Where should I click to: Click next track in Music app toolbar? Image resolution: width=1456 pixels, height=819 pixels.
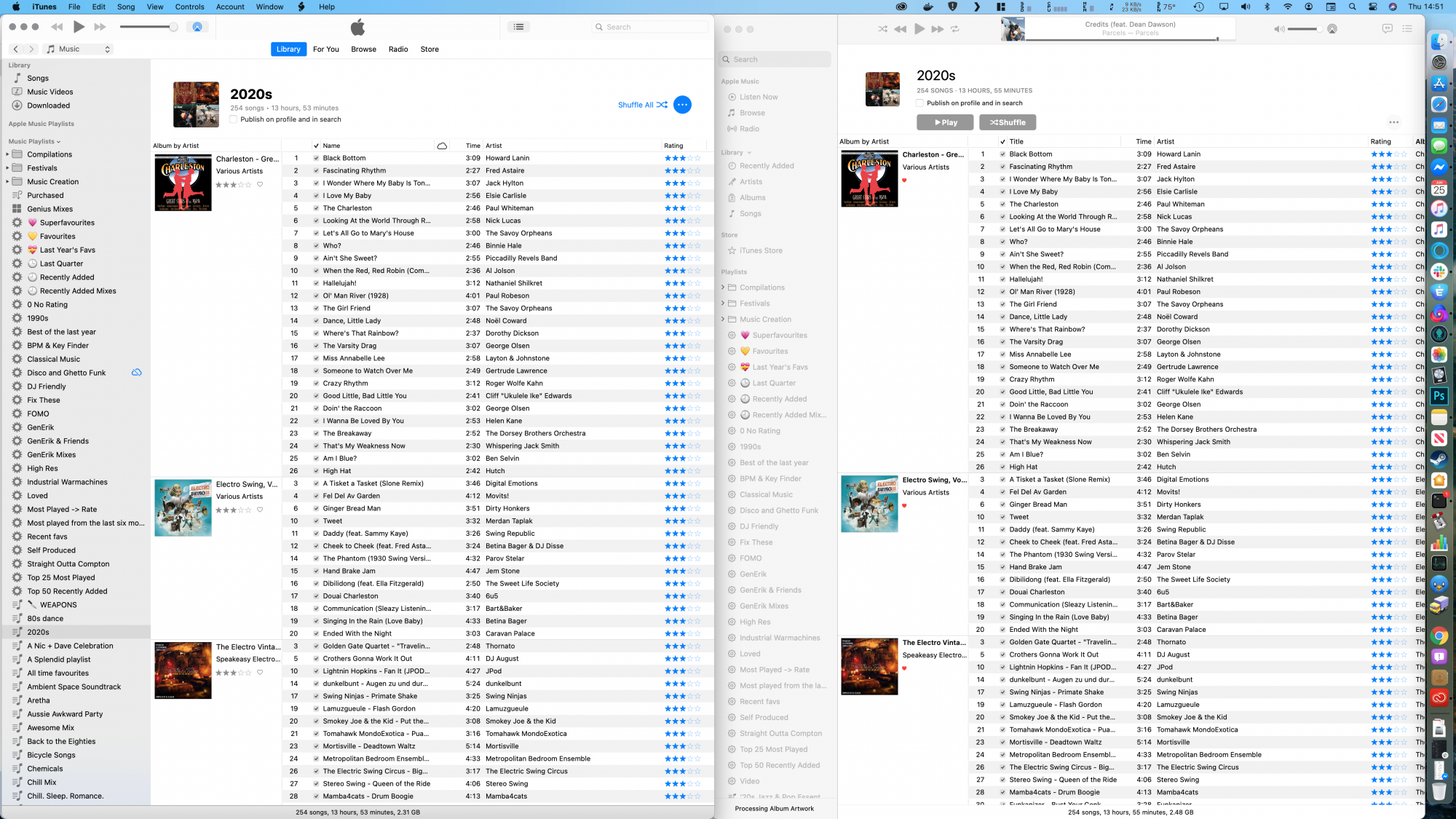coord(938,29)
